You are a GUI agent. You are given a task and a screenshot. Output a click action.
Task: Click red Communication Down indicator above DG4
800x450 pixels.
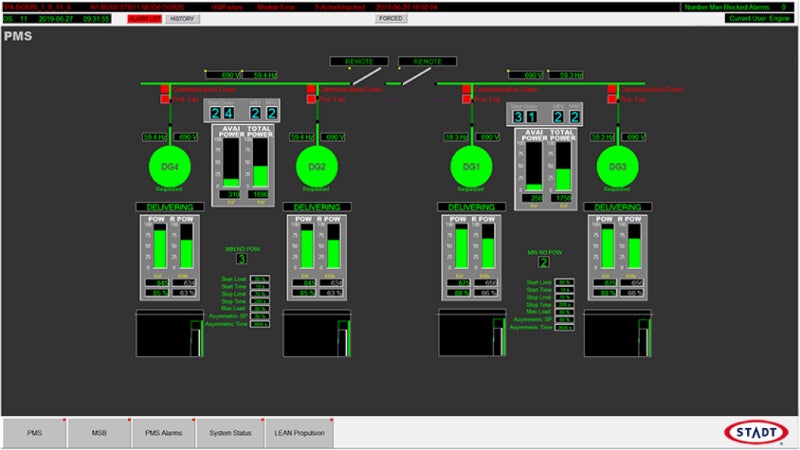click(x=165, y=89)
